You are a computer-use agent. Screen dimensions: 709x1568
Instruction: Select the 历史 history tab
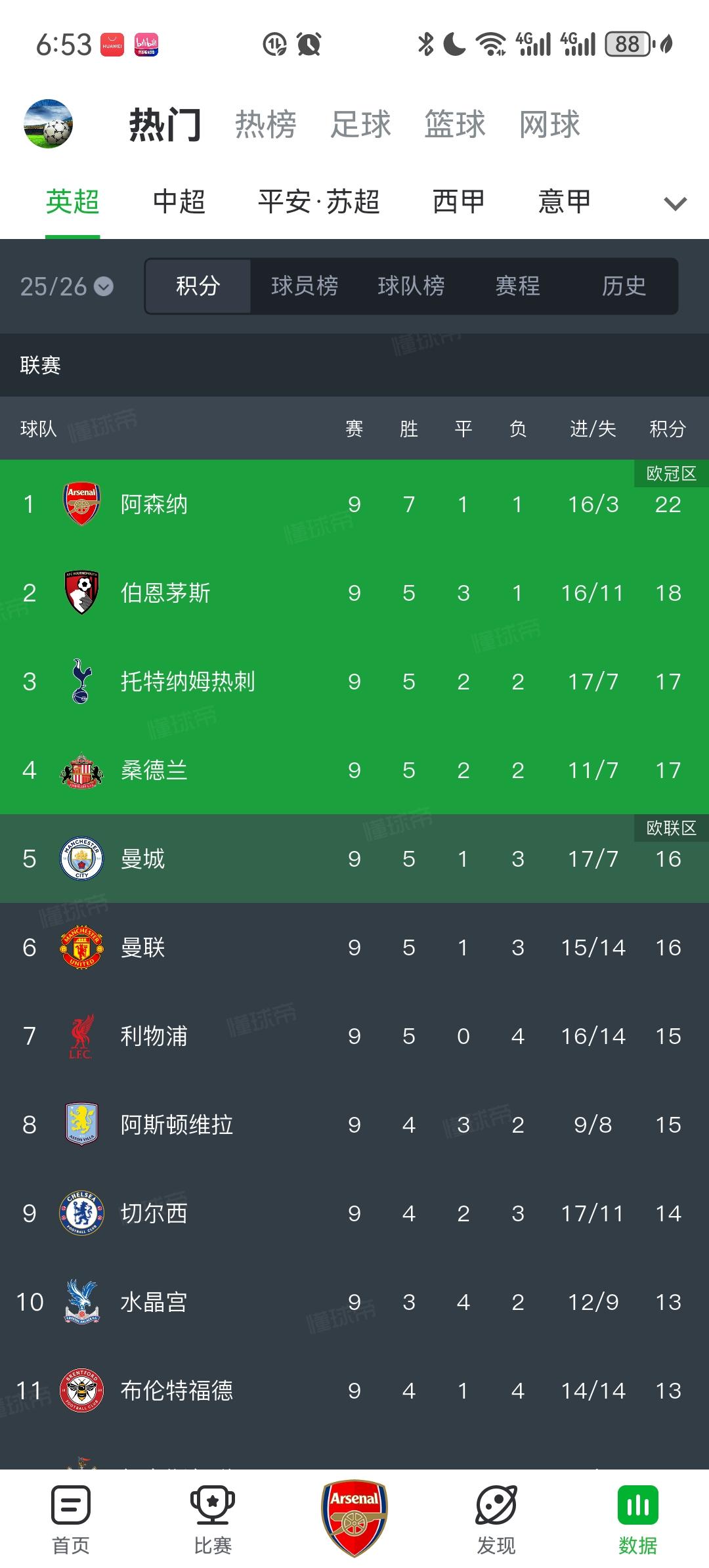click(x=624, y=286)
